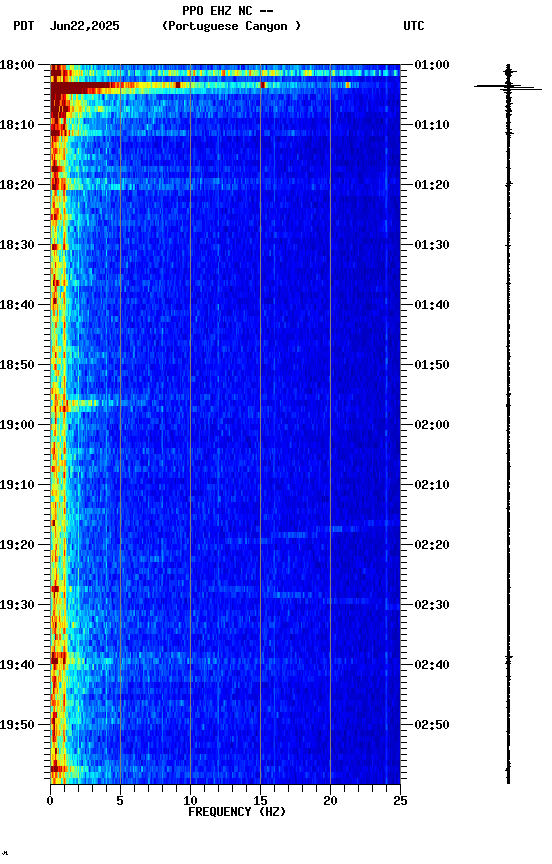Click the '02:40' UTC time label

point(432,665)
